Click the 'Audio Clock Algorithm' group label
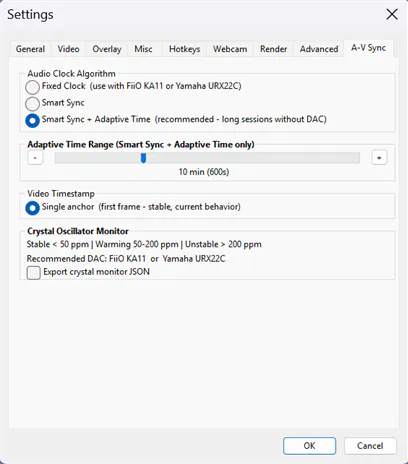This screenshot has width=408, height=464. point(71,74)
